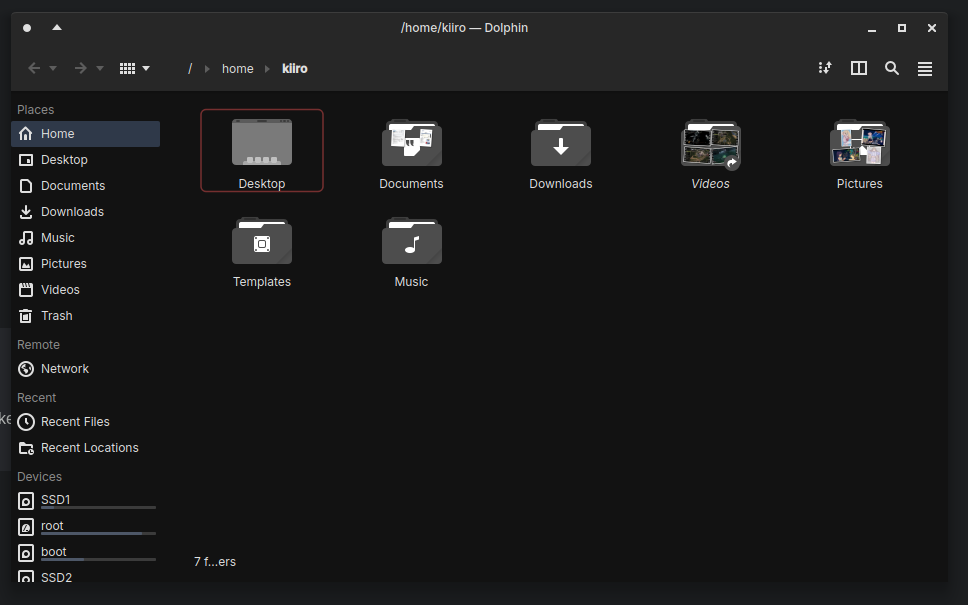Viewport: 968px width, 605px height.
Task: Open the search tool
Action: 891,68
